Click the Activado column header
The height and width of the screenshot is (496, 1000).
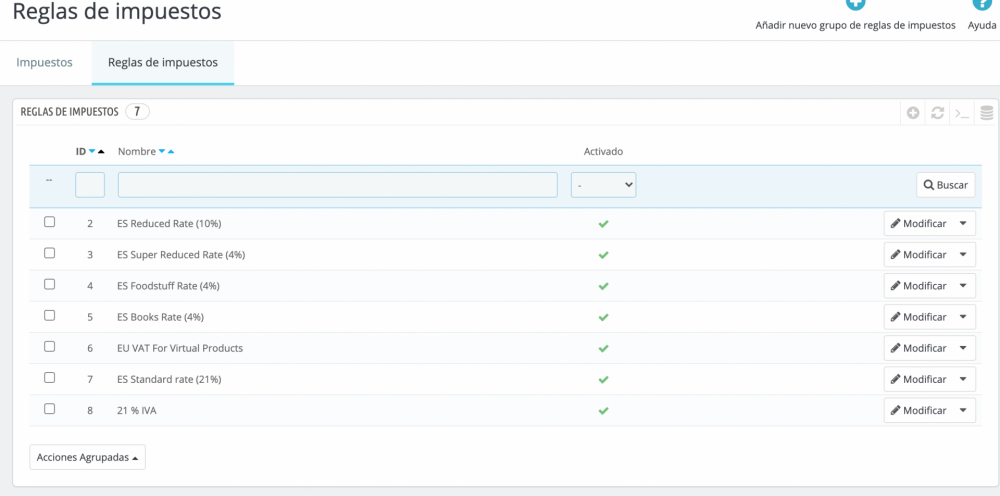pyautogui.click(x=603, y=152)
